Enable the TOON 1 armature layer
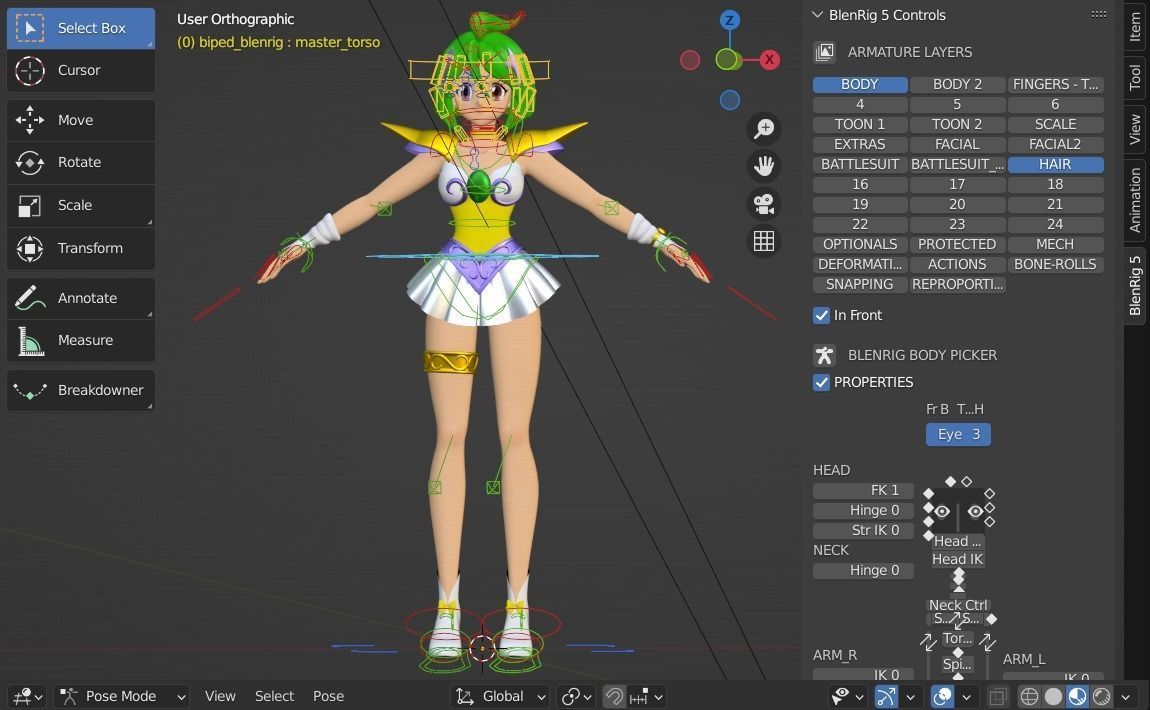Screen dimensions: 1150x710 tap(860, 125)
